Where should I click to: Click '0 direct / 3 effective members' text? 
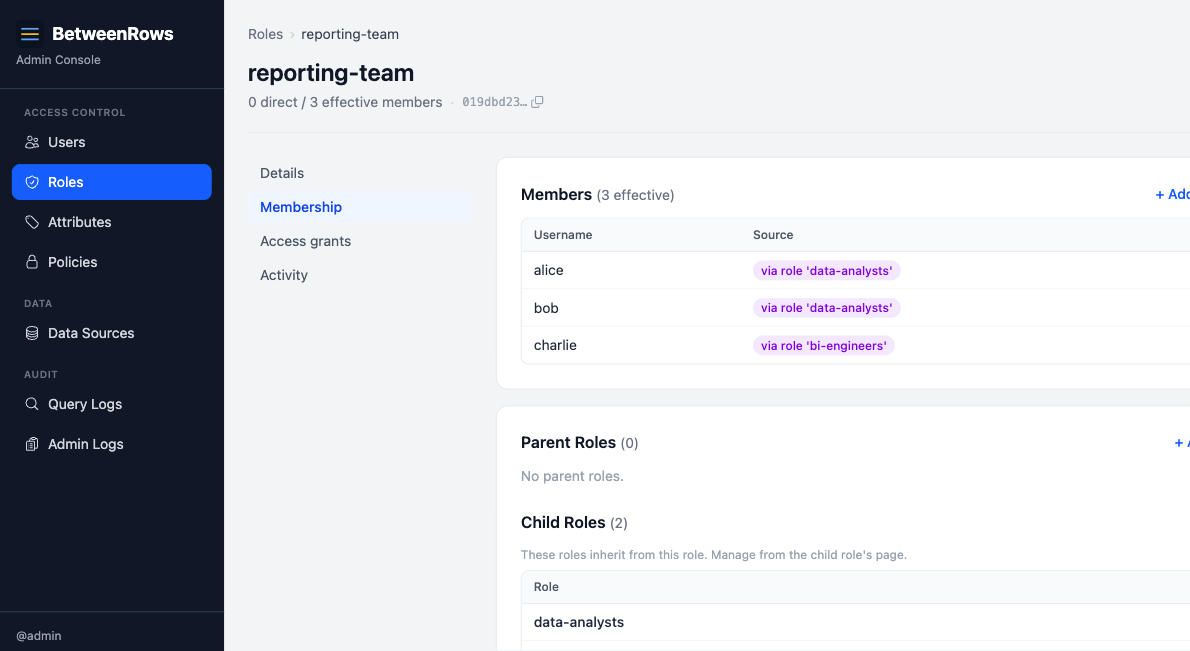point(345,102)
